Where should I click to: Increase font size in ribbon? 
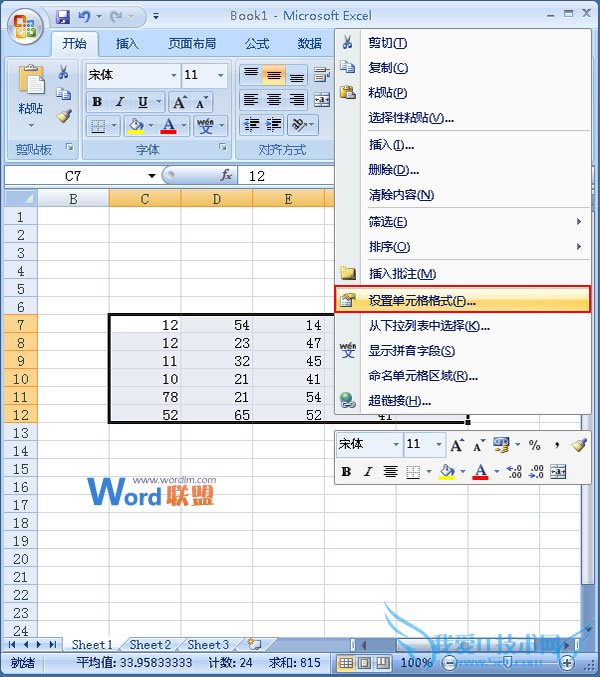point(179,102)
